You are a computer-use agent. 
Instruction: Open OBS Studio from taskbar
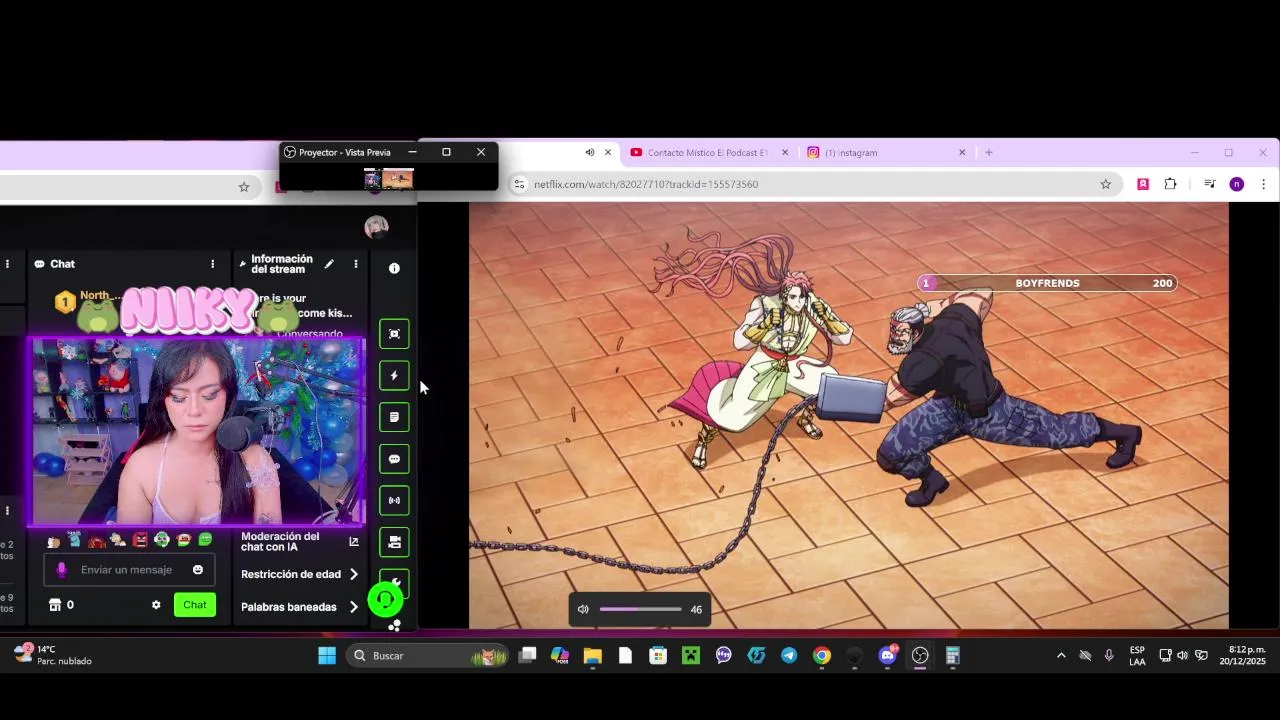(920, 656)
